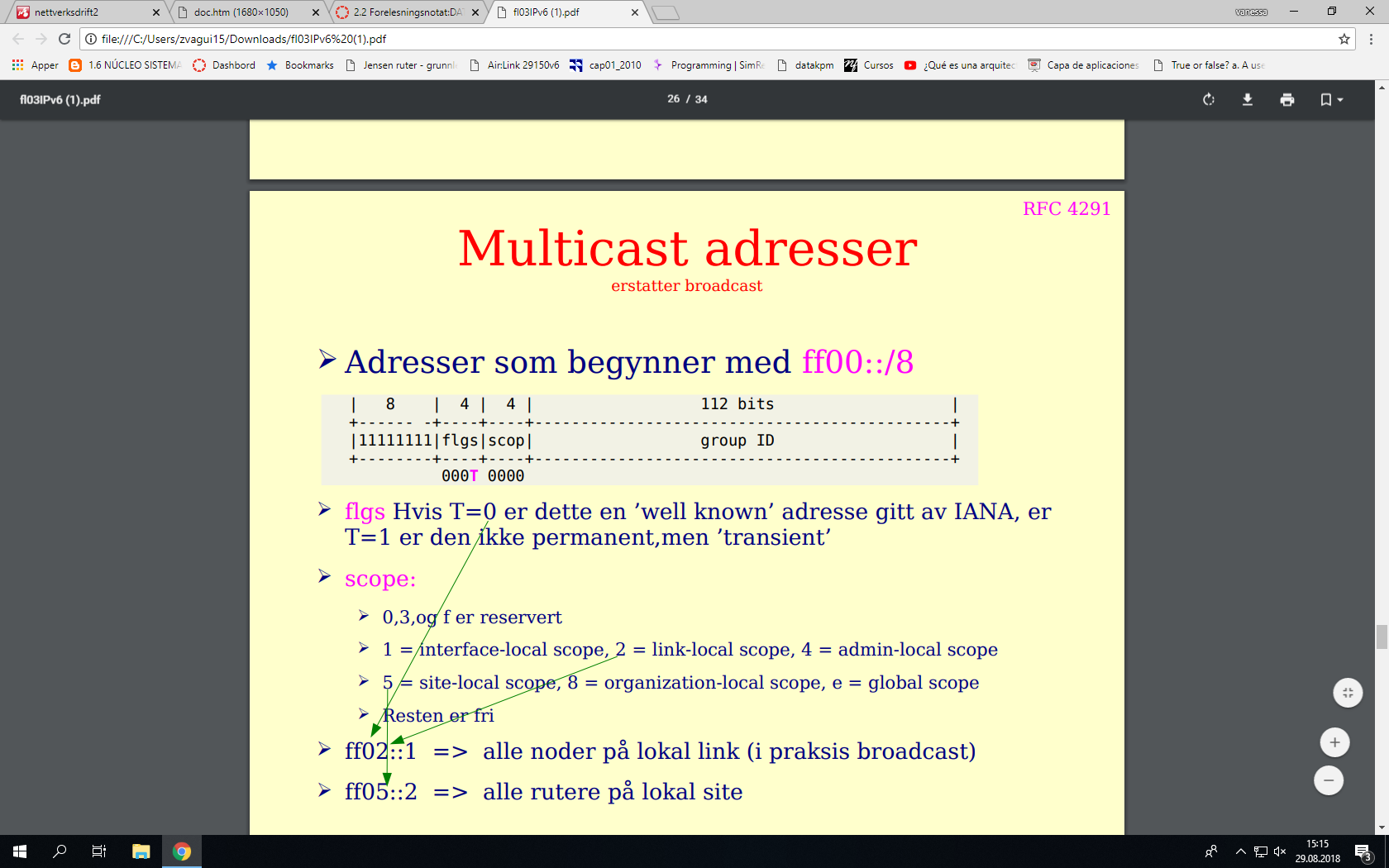This screenshot has width=1389, height=868.
Task: Print the PDF document
Action: [x=1287, y=99]
